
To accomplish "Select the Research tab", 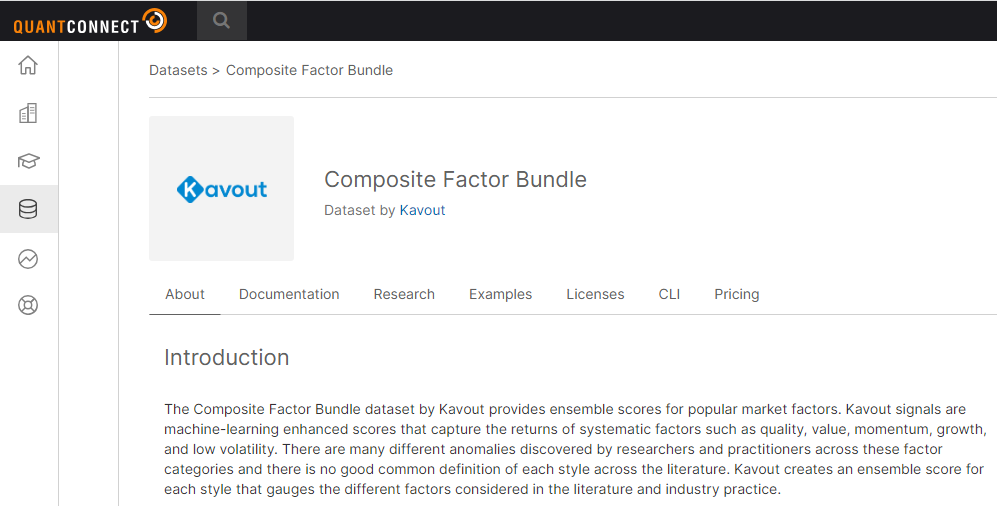I will pos(404,295).
